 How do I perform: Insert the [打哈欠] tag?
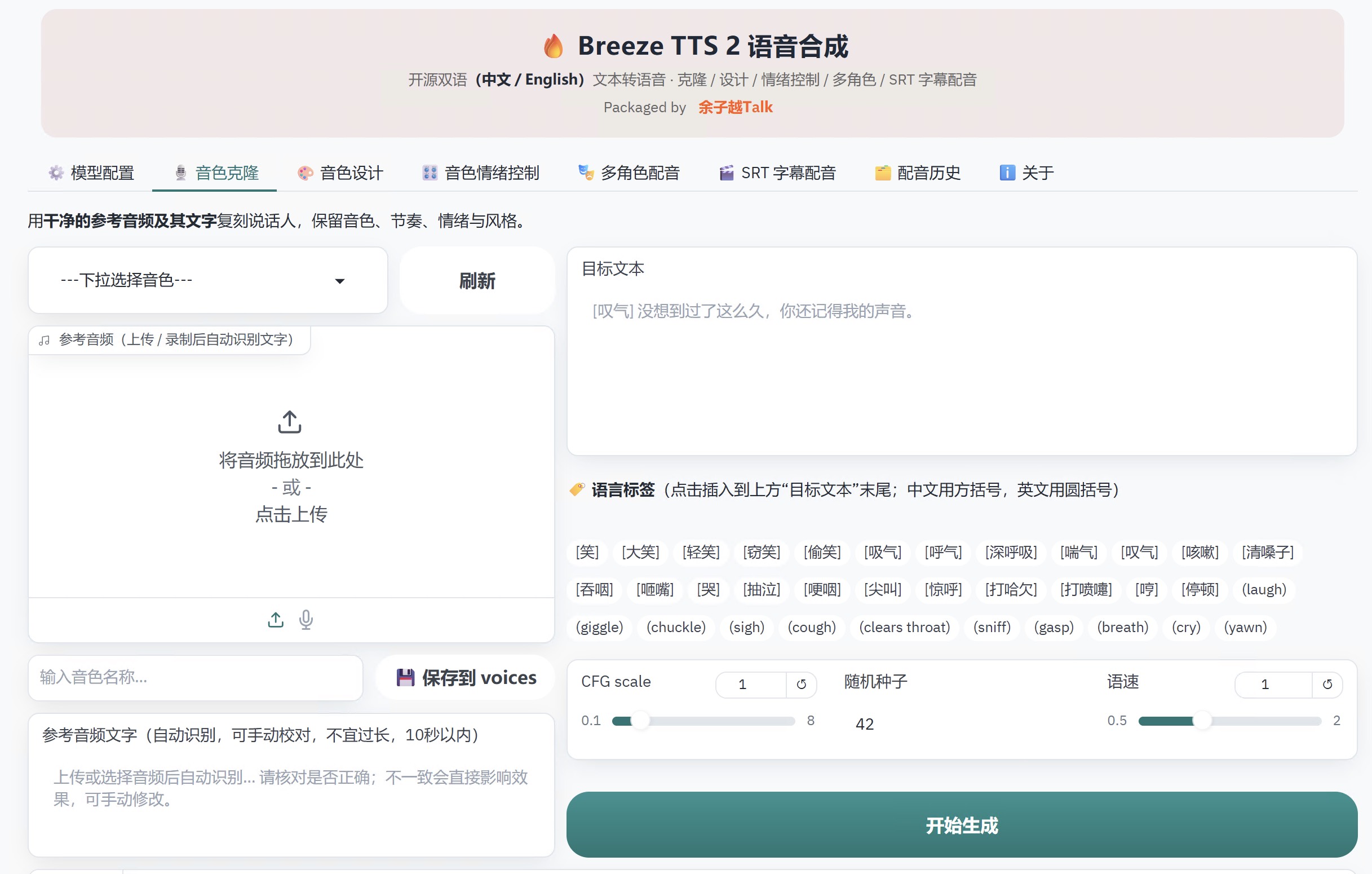(x=1011, y=589)
